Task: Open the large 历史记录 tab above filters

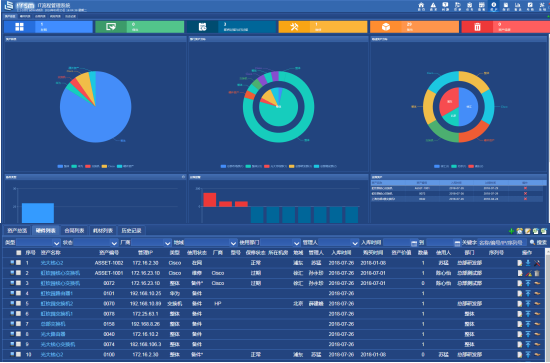Action: [131, 231]
